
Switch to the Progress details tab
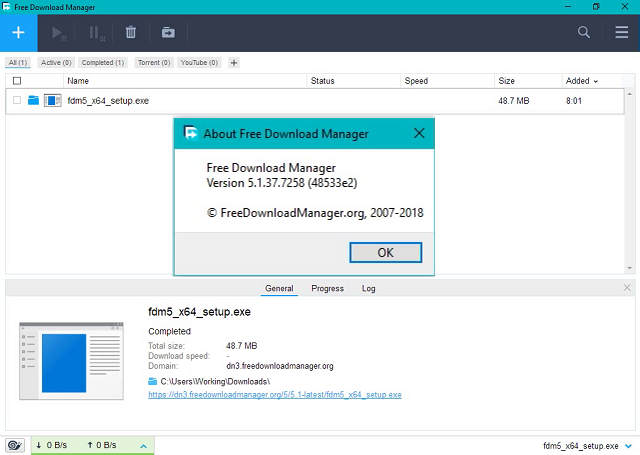coord(327,288)
